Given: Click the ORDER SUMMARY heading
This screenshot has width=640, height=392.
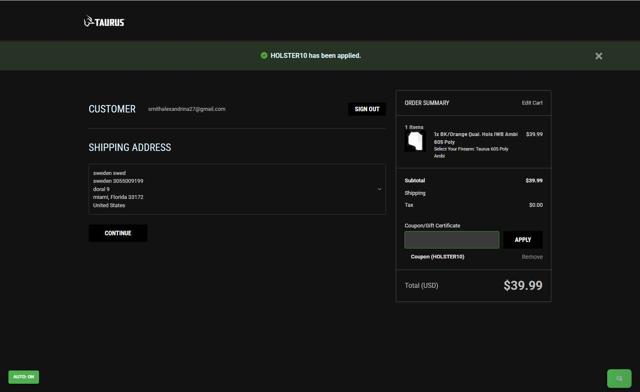Looking at the screenshot, I should (427, 103).
